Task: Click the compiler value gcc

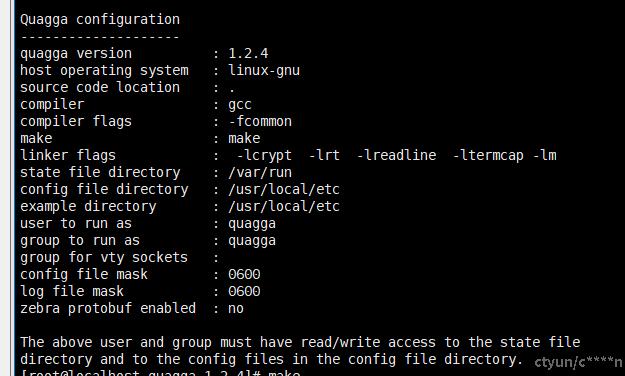Action: tap(240, 105)
